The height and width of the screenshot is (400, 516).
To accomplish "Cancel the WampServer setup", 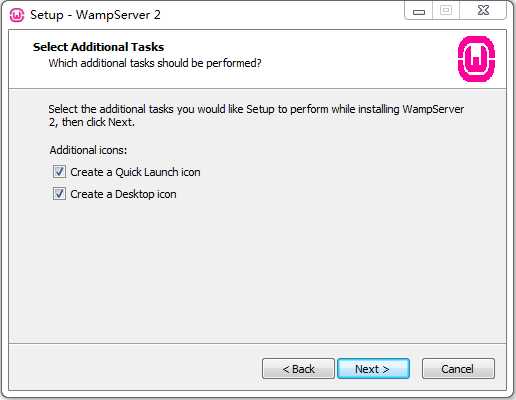I will (x=458, y=369).
